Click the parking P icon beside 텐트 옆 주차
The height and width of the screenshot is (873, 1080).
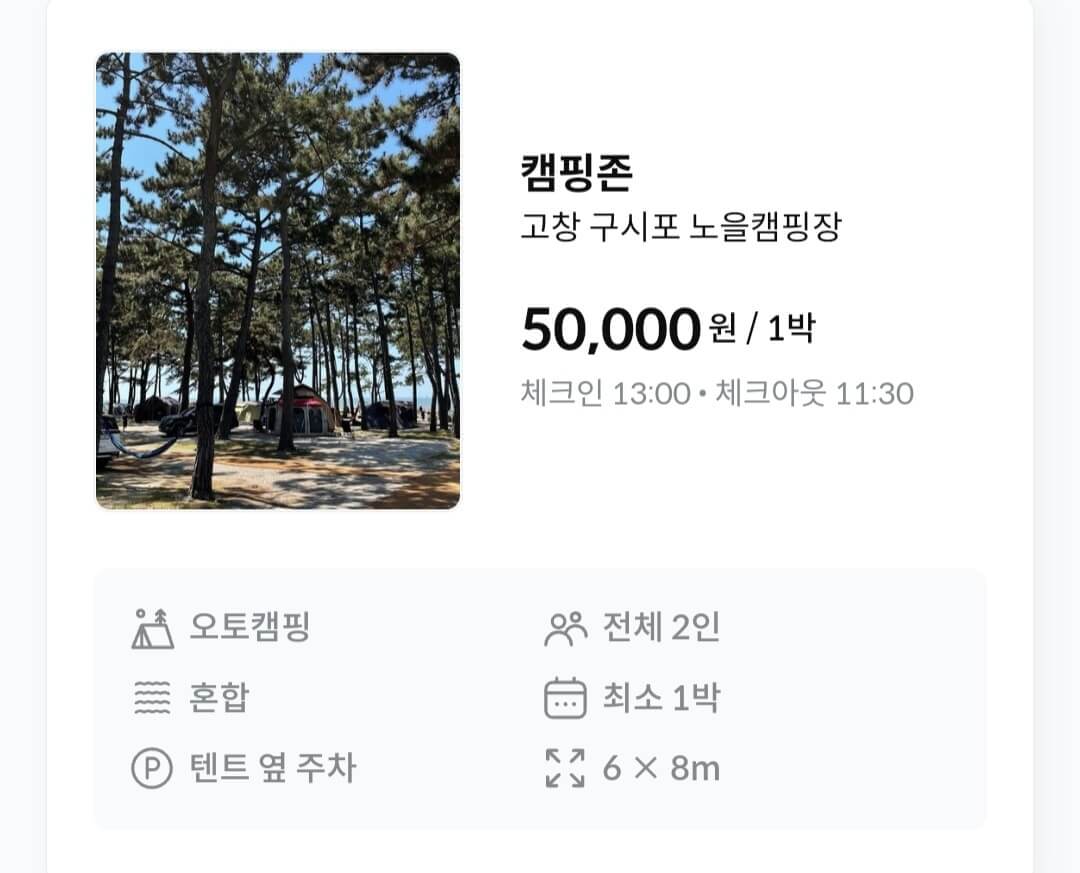pos(150,770)
